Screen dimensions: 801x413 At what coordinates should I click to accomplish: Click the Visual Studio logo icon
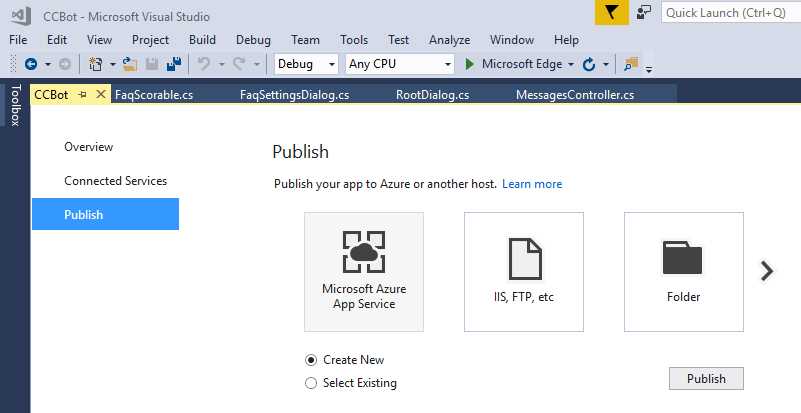tap(21, 16)
